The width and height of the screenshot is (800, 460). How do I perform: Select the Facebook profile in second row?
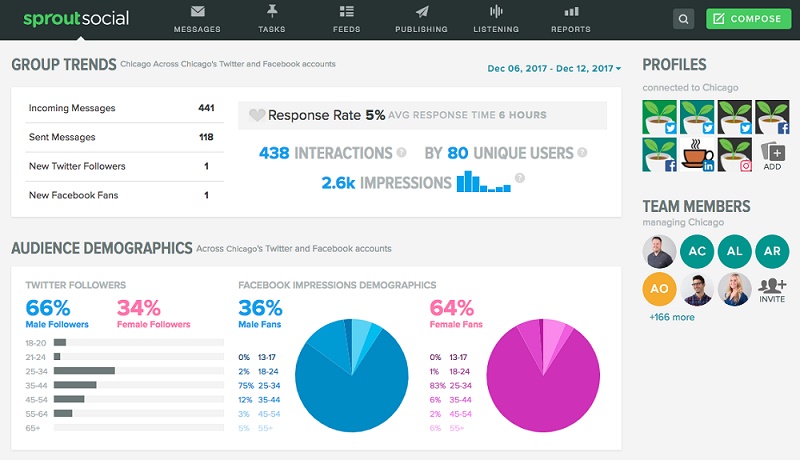659,155
